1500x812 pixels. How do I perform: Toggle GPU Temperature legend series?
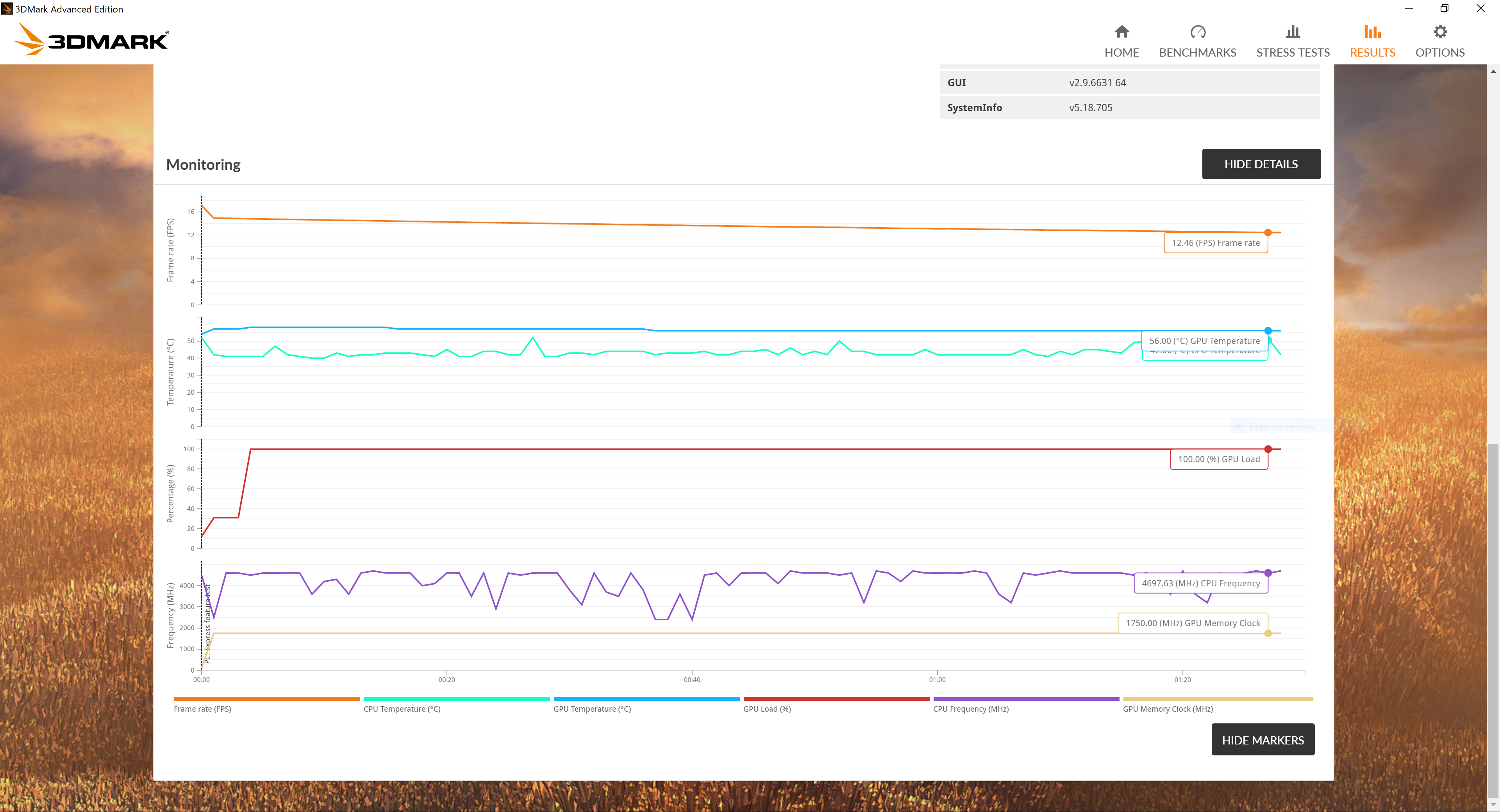592,709
